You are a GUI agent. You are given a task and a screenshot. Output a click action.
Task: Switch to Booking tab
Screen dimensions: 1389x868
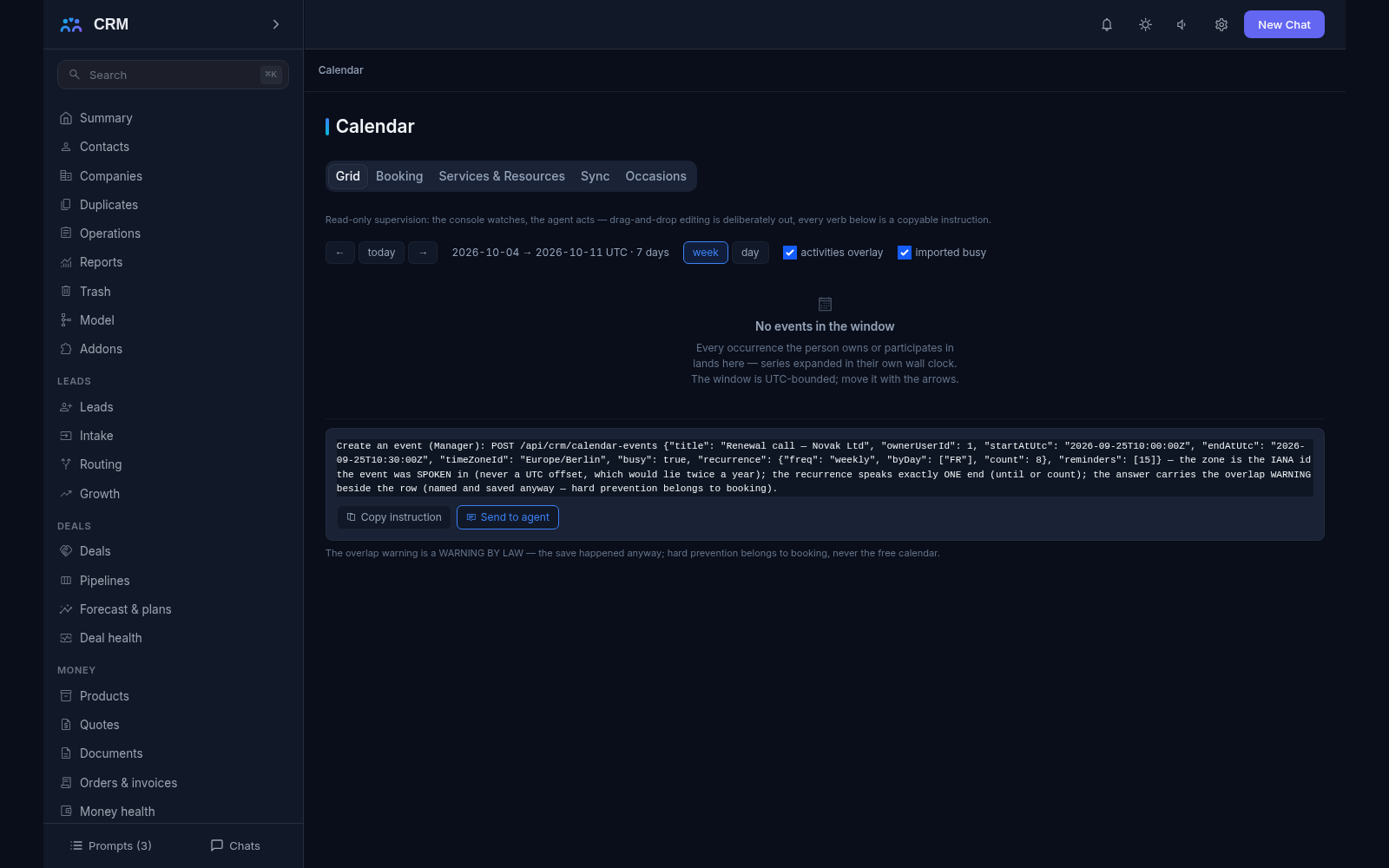(x=399, y=176)
